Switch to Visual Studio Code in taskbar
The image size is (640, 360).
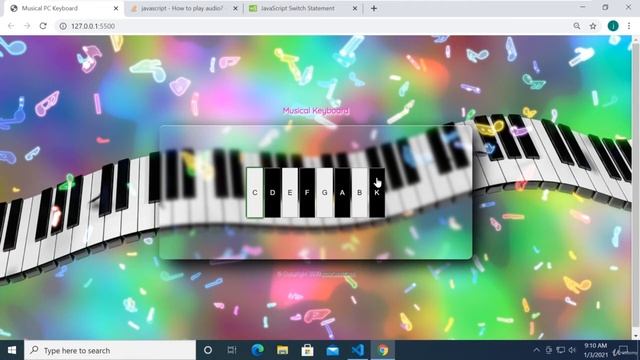click(358, 350)
